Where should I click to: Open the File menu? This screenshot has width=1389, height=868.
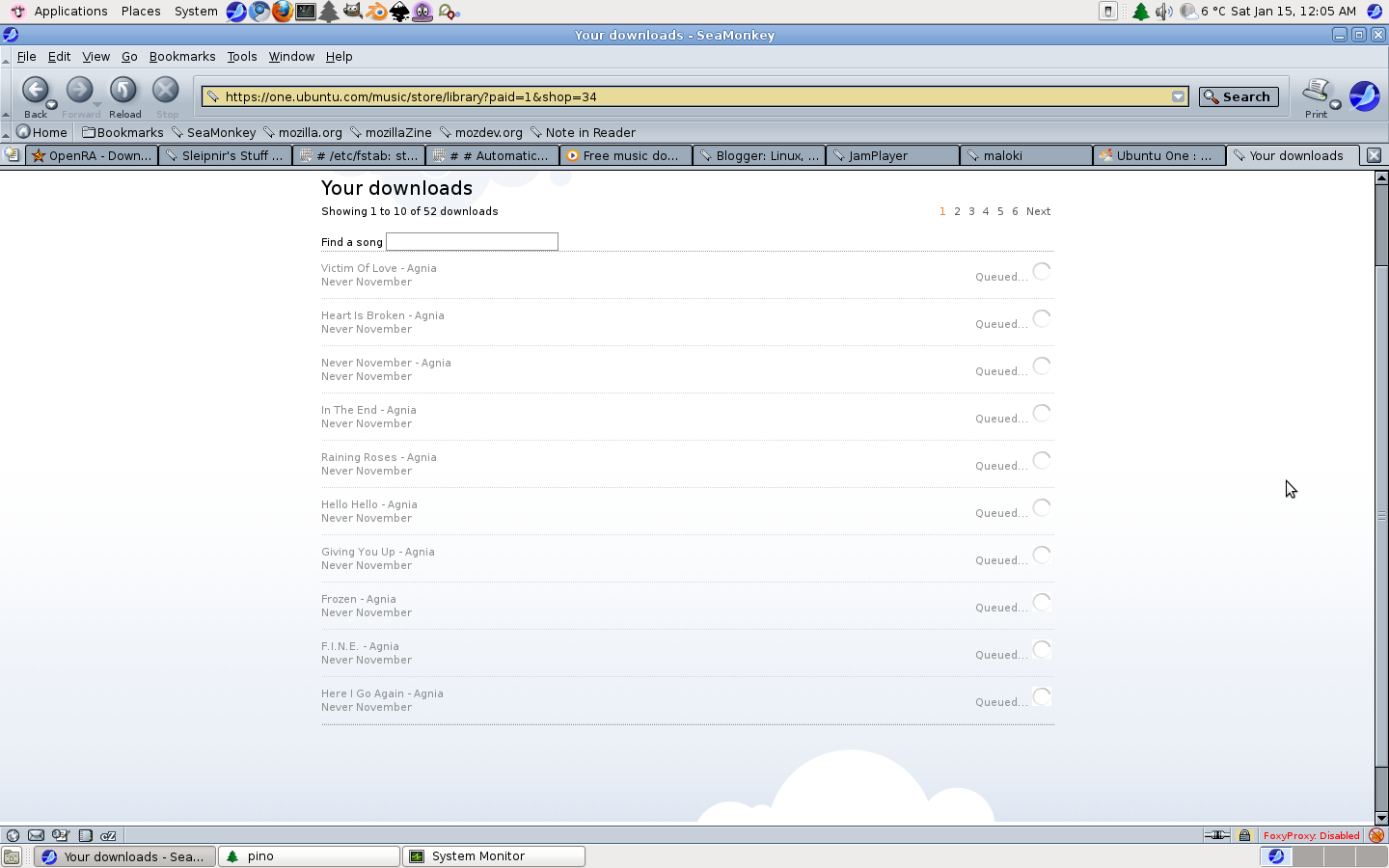(x=26, y=57)
